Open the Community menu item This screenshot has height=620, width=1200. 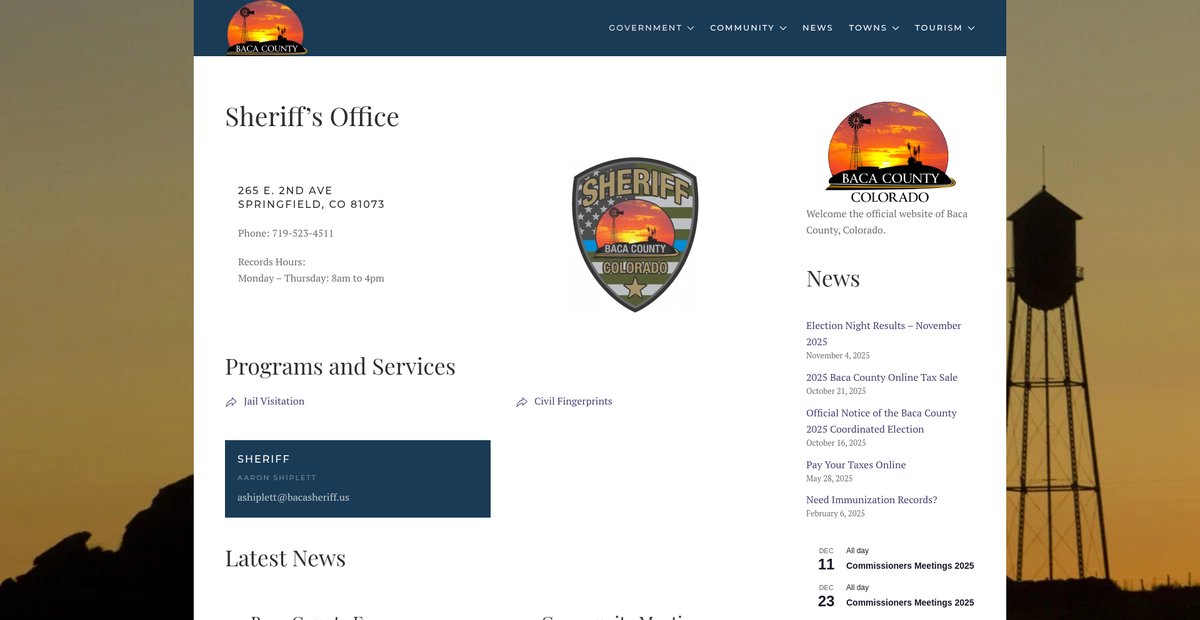(742, 28)
